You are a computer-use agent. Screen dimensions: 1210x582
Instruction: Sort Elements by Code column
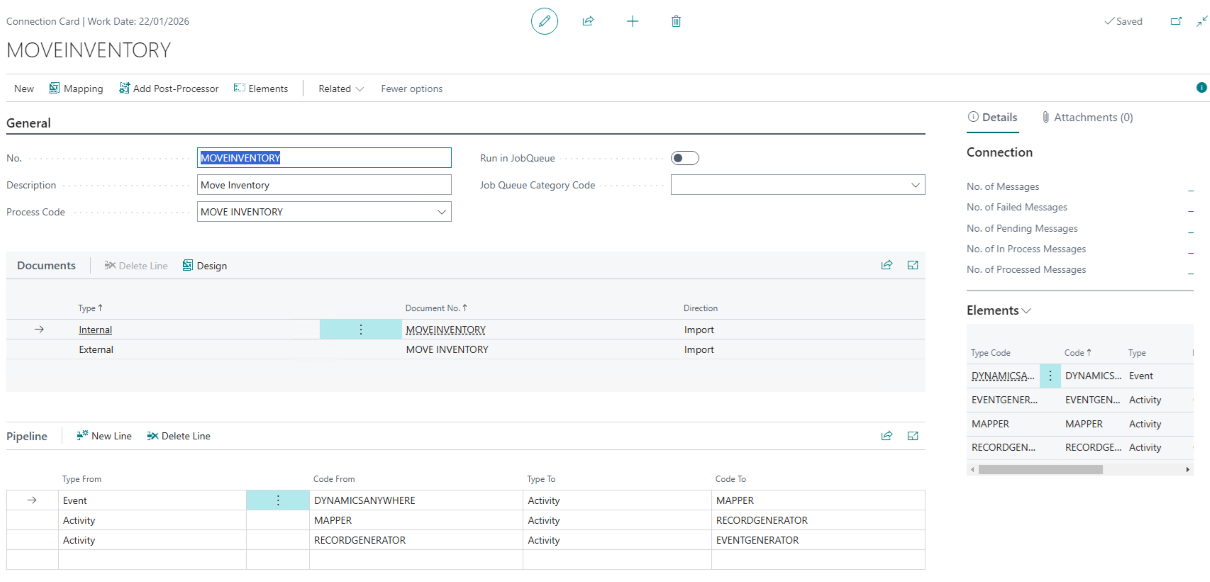[1078, 353]
